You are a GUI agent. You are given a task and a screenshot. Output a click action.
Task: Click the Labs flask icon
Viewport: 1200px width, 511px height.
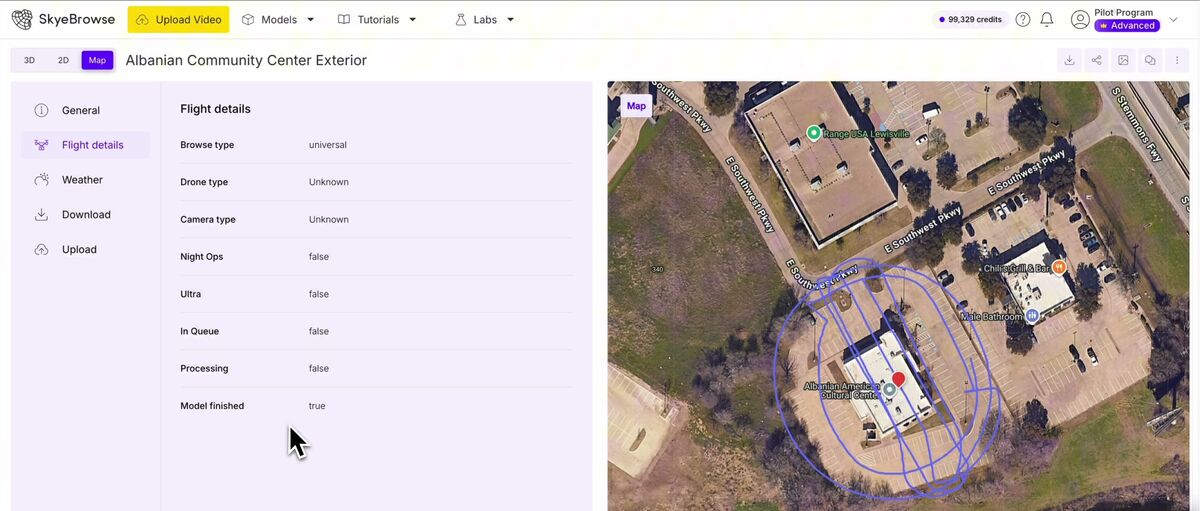click(x=461, y=19)
